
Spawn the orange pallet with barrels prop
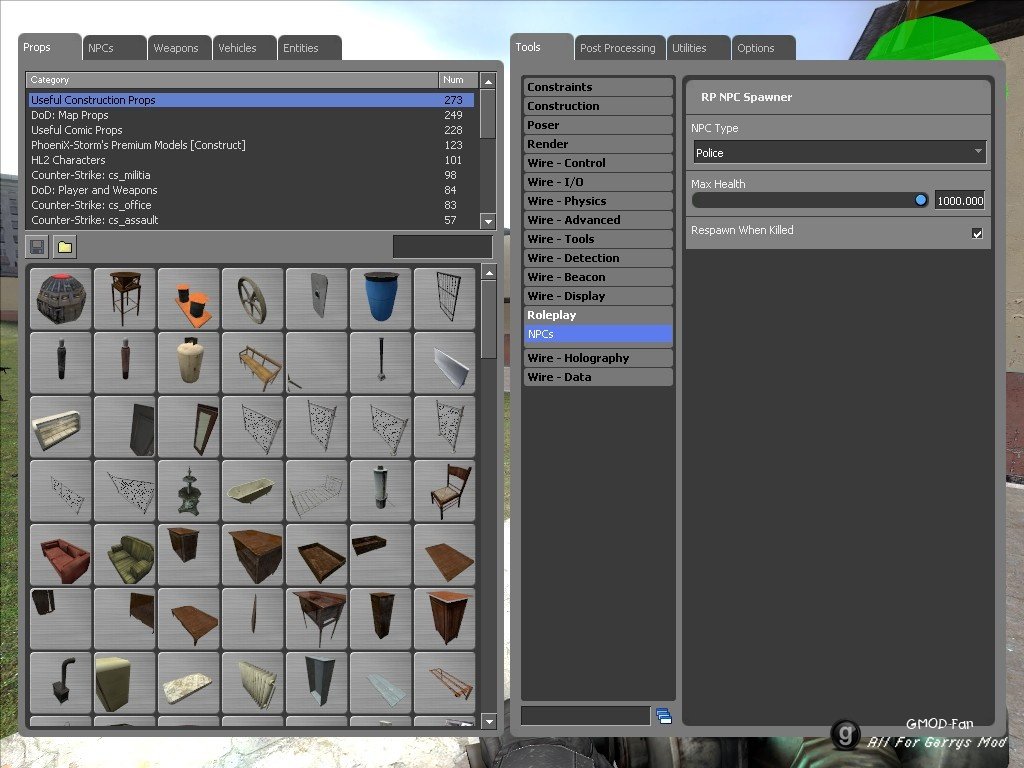(x=189, y=298)
